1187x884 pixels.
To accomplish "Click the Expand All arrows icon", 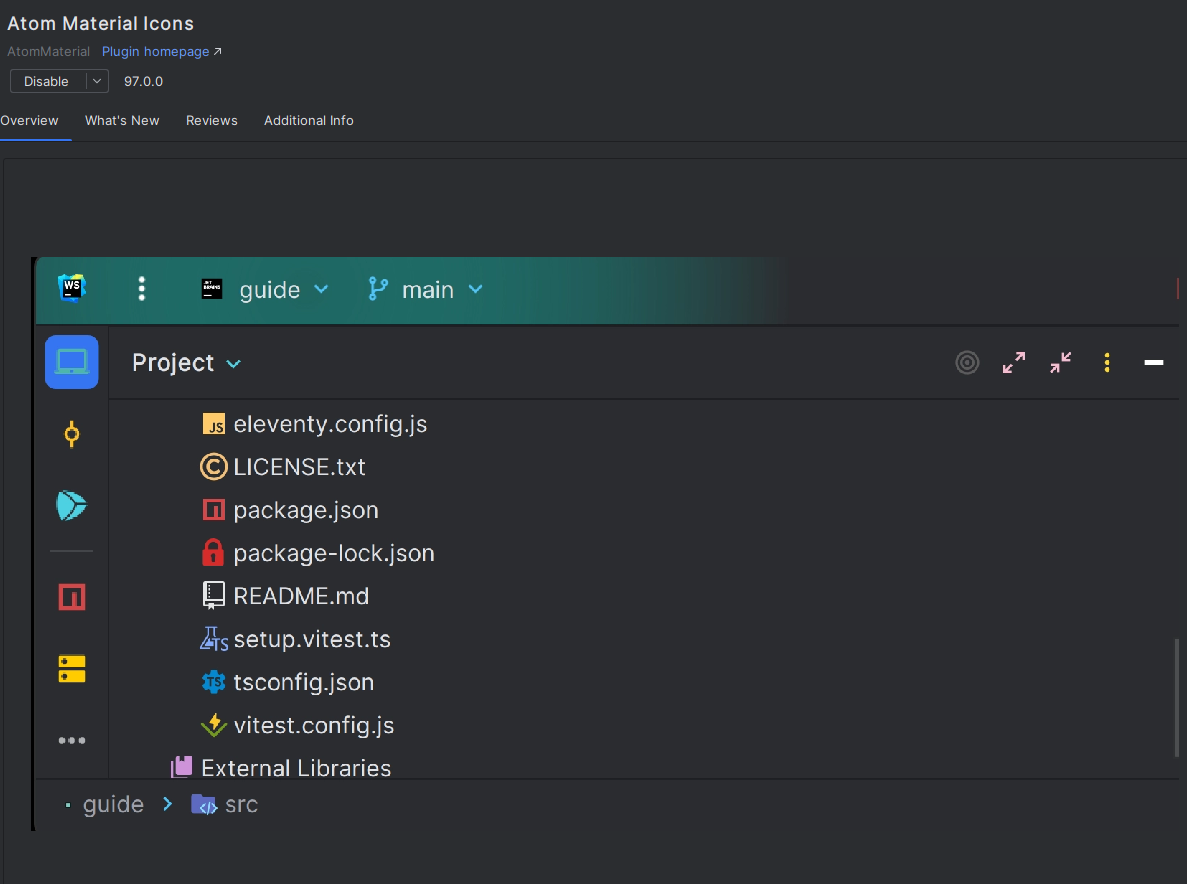I will point(1014,363).
